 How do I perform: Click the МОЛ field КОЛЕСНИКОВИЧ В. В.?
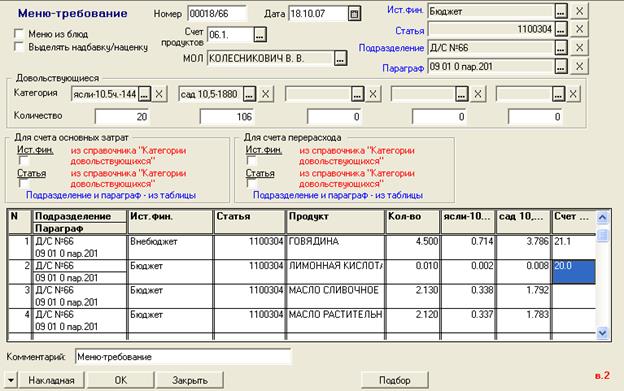271,58
